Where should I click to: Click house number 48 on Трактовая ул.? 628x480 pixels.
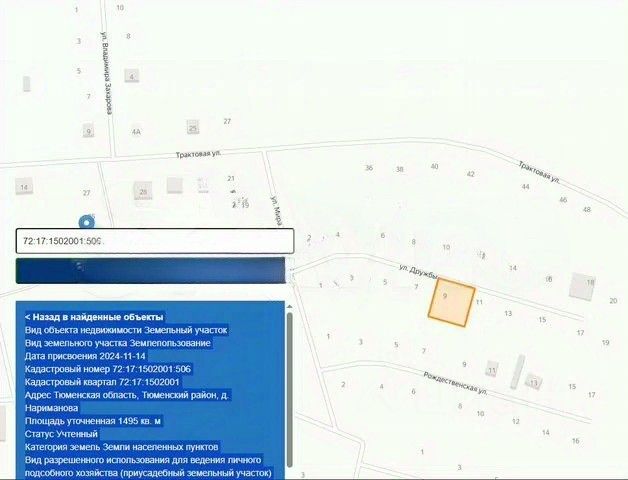coord(587,210)
